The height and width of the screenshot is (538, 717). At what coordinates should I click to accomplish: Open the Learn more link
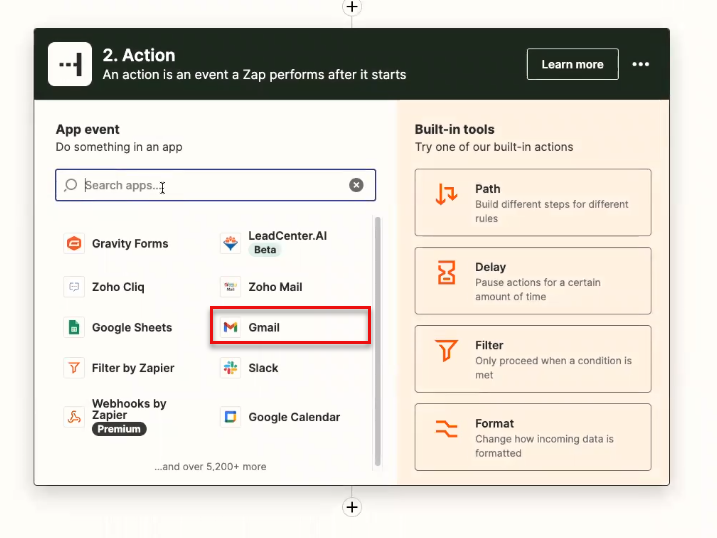tap(572, 64)
